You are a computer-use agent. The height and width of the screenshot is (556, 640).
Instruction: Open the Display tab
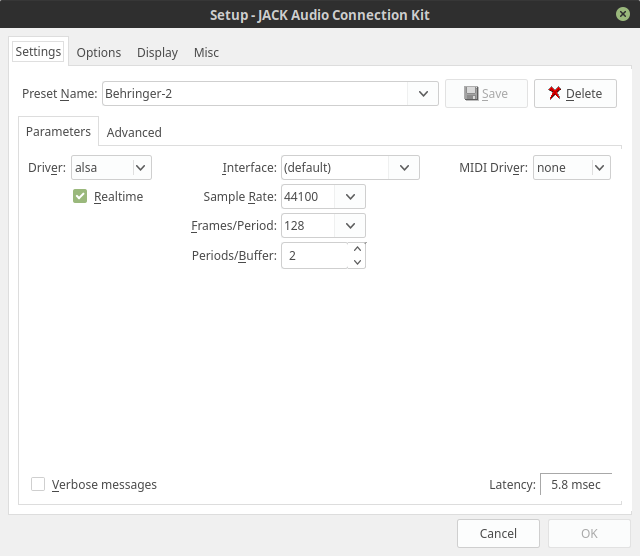coord(157,53)
